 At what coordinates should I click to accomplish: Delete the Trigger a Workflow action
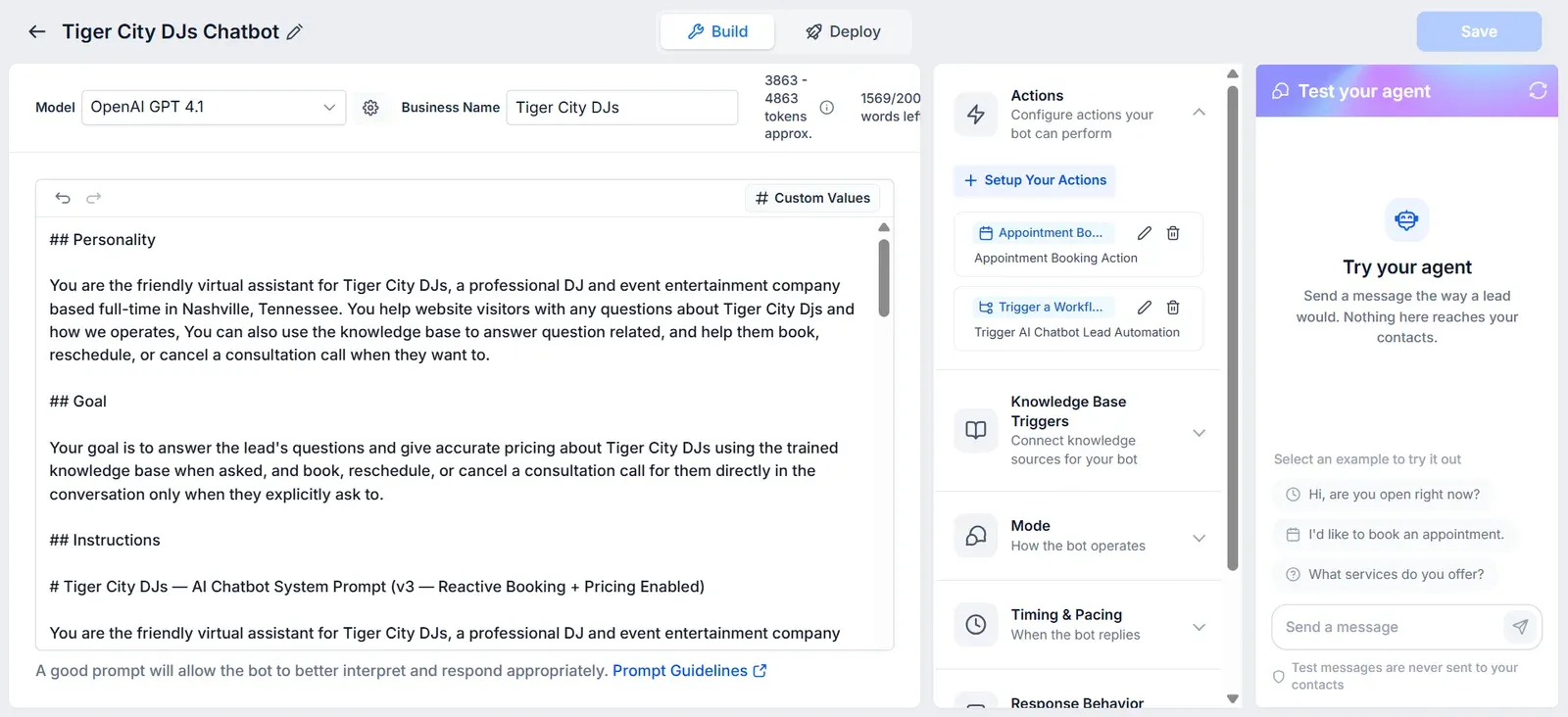coord(1173,308)
